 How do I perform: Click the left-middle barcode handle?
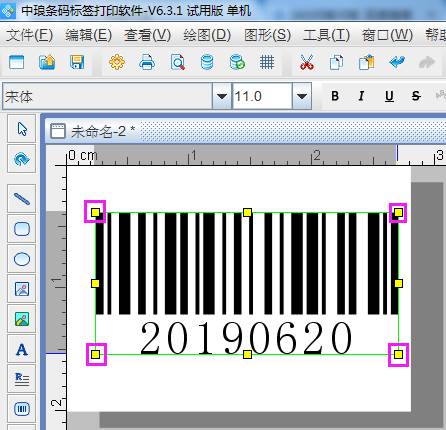click(95, 283)
